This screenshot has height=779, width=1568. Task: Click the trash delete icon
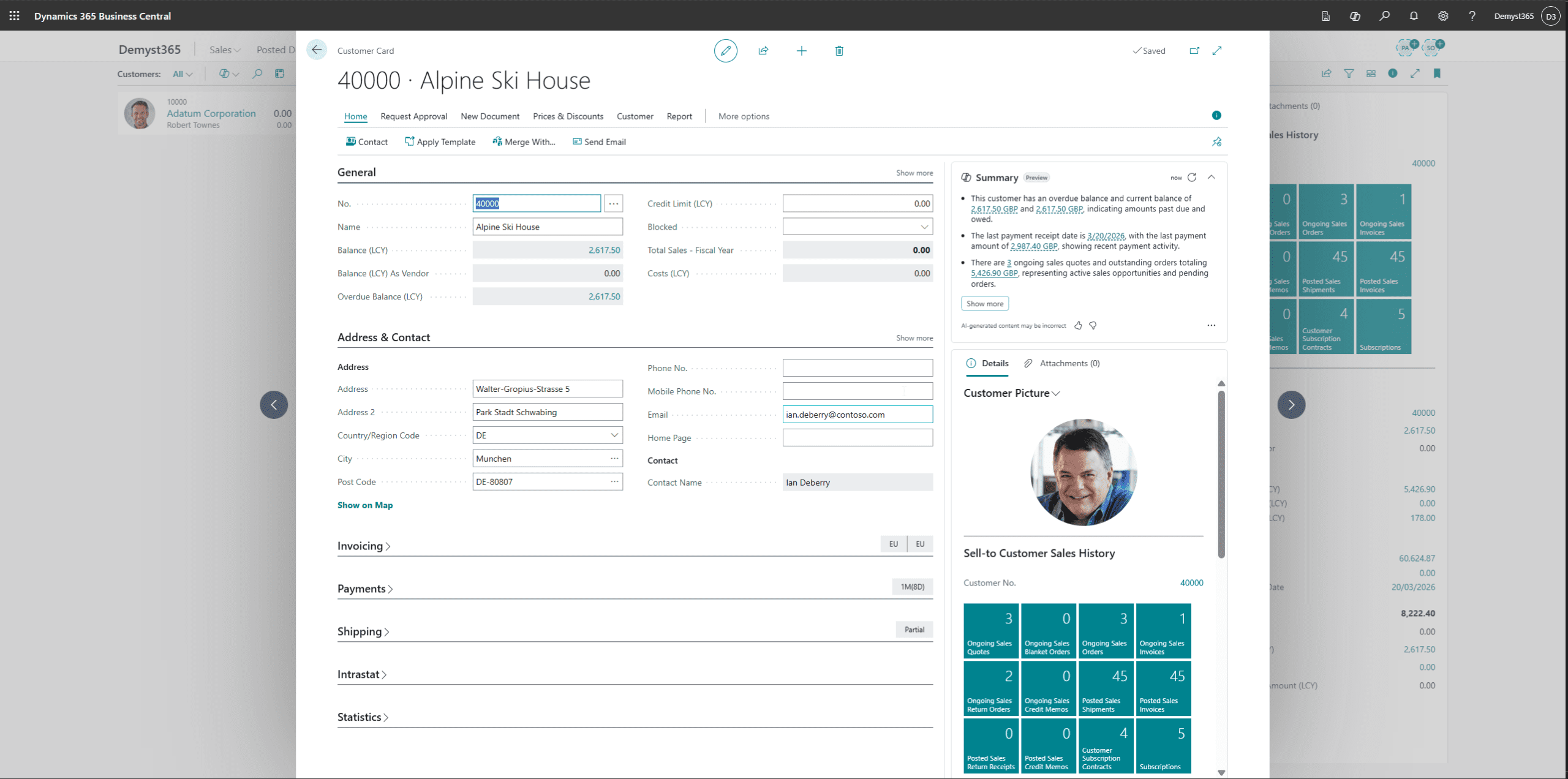pos(839,51)
